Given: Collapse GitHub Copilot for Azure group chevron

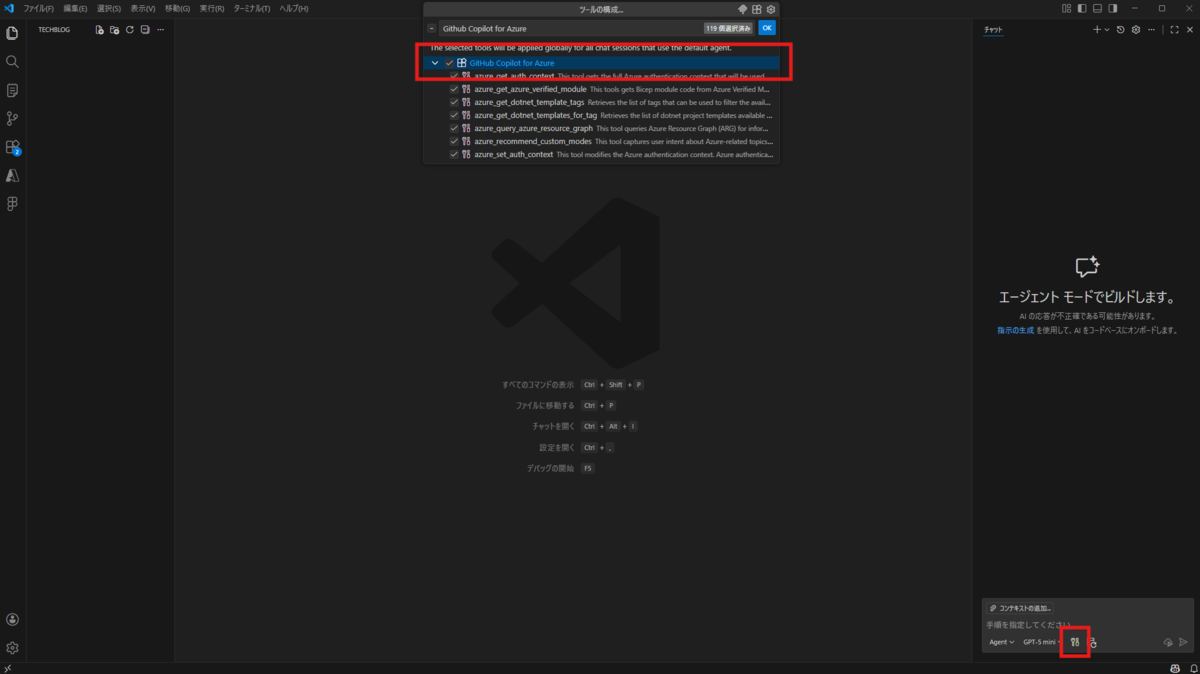Looking at the screenshot, I should tap(435, 63).
